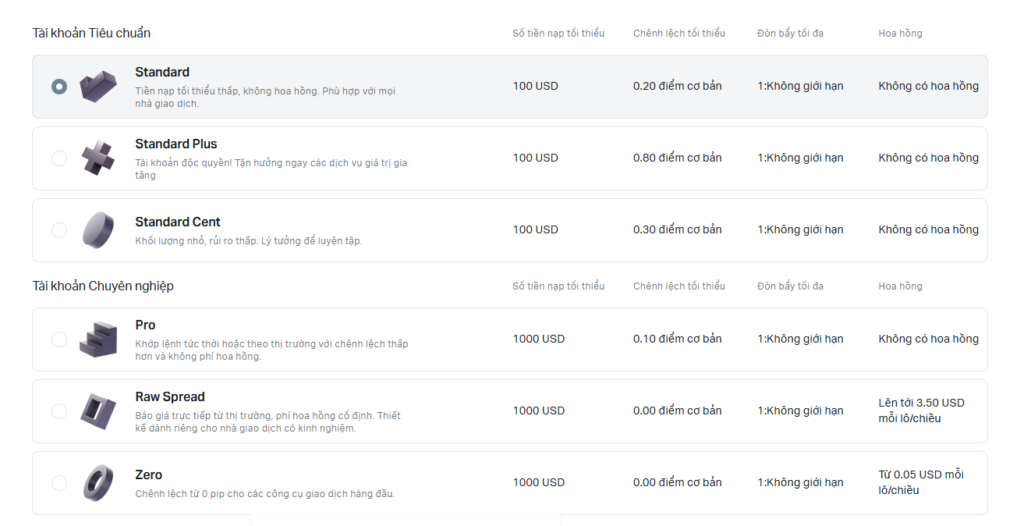Click the Standard Plus account title

tap(176, 144)
